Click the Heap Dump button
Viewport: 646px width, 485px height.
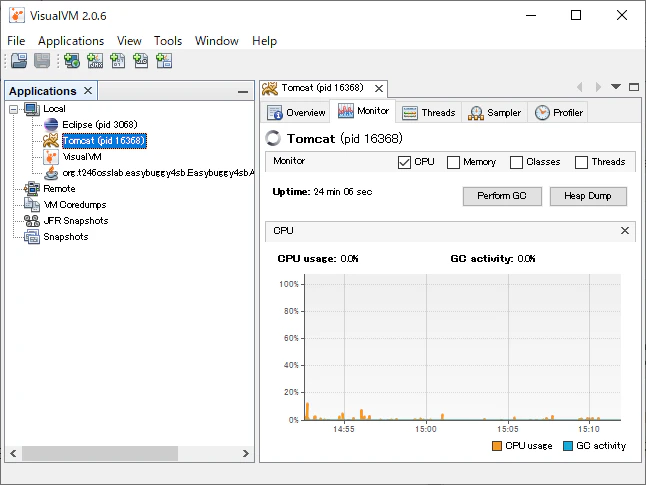tap(588, 196)
